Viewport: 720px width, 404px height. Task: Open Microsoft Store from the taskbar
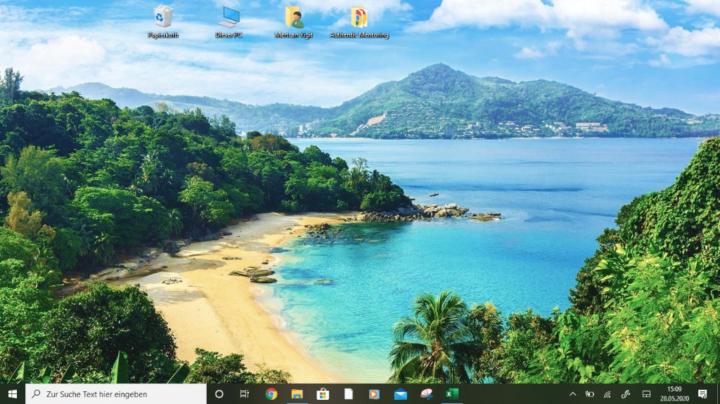323,394
